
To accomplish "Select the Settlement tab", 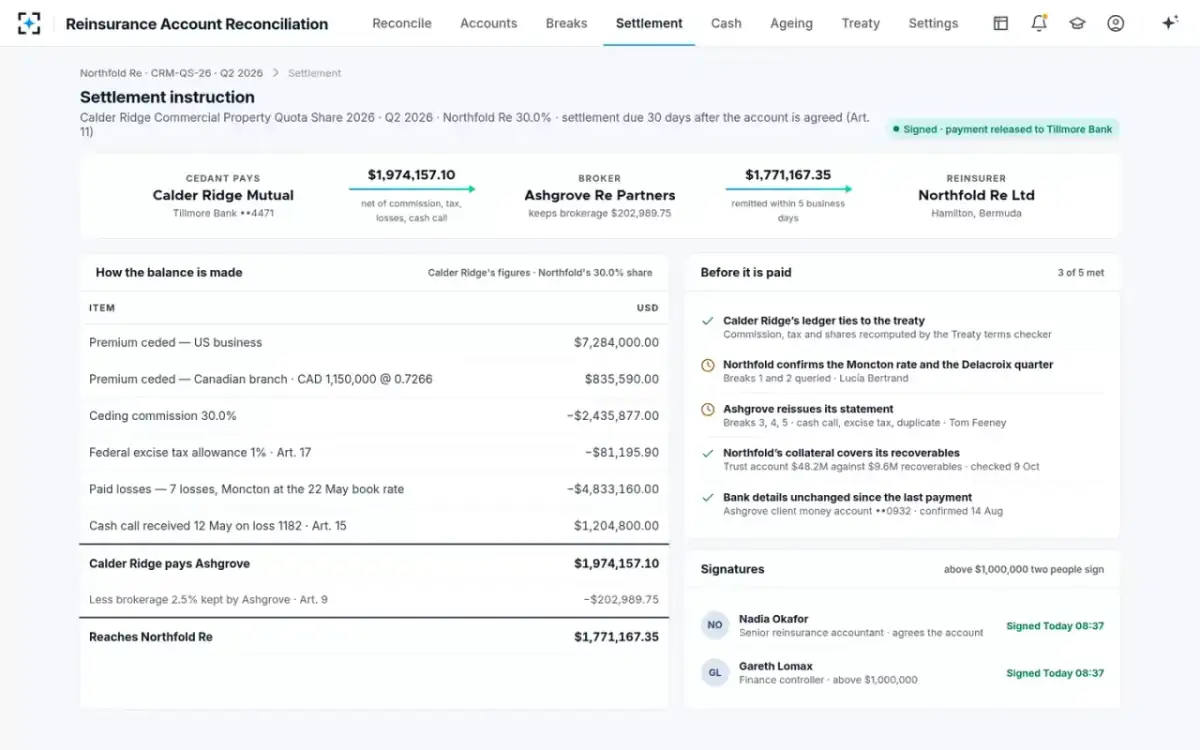I will (x=649, y=23).
